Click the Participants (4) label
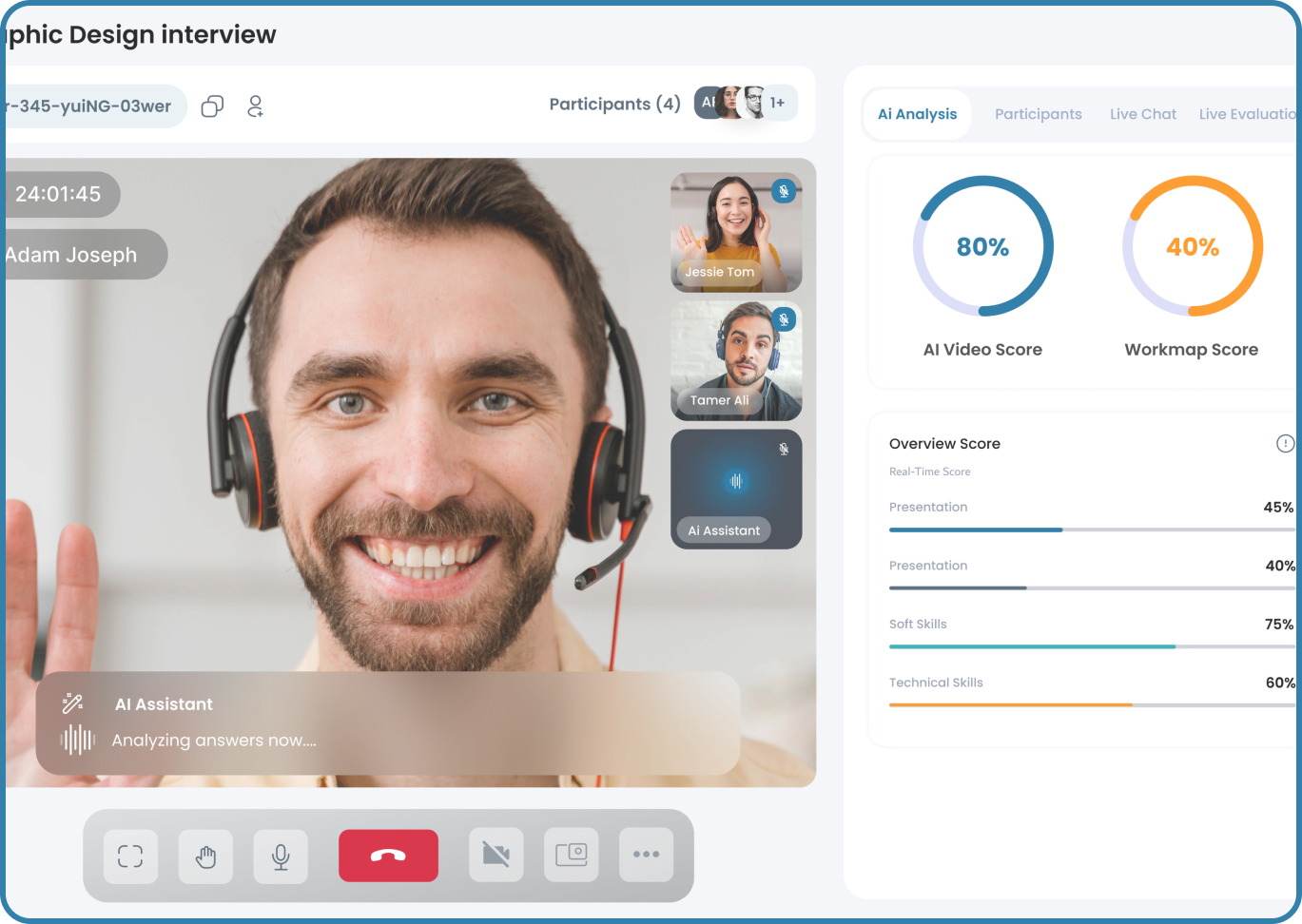The image size is (1302, 924). [x=614, y=104]
